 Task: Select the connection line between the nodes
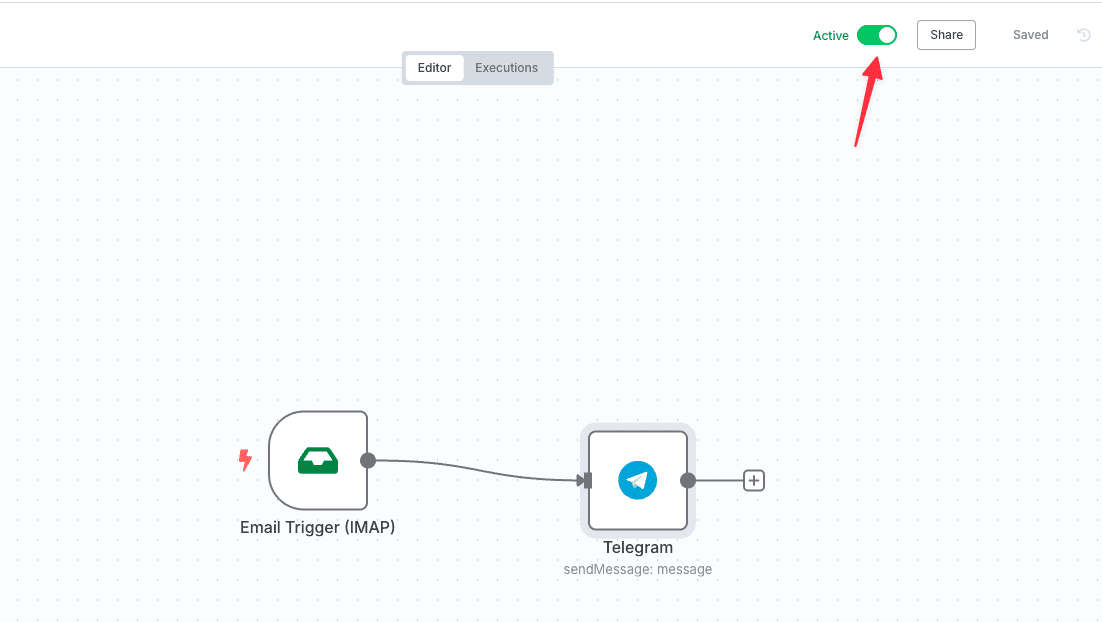(470, 467)
